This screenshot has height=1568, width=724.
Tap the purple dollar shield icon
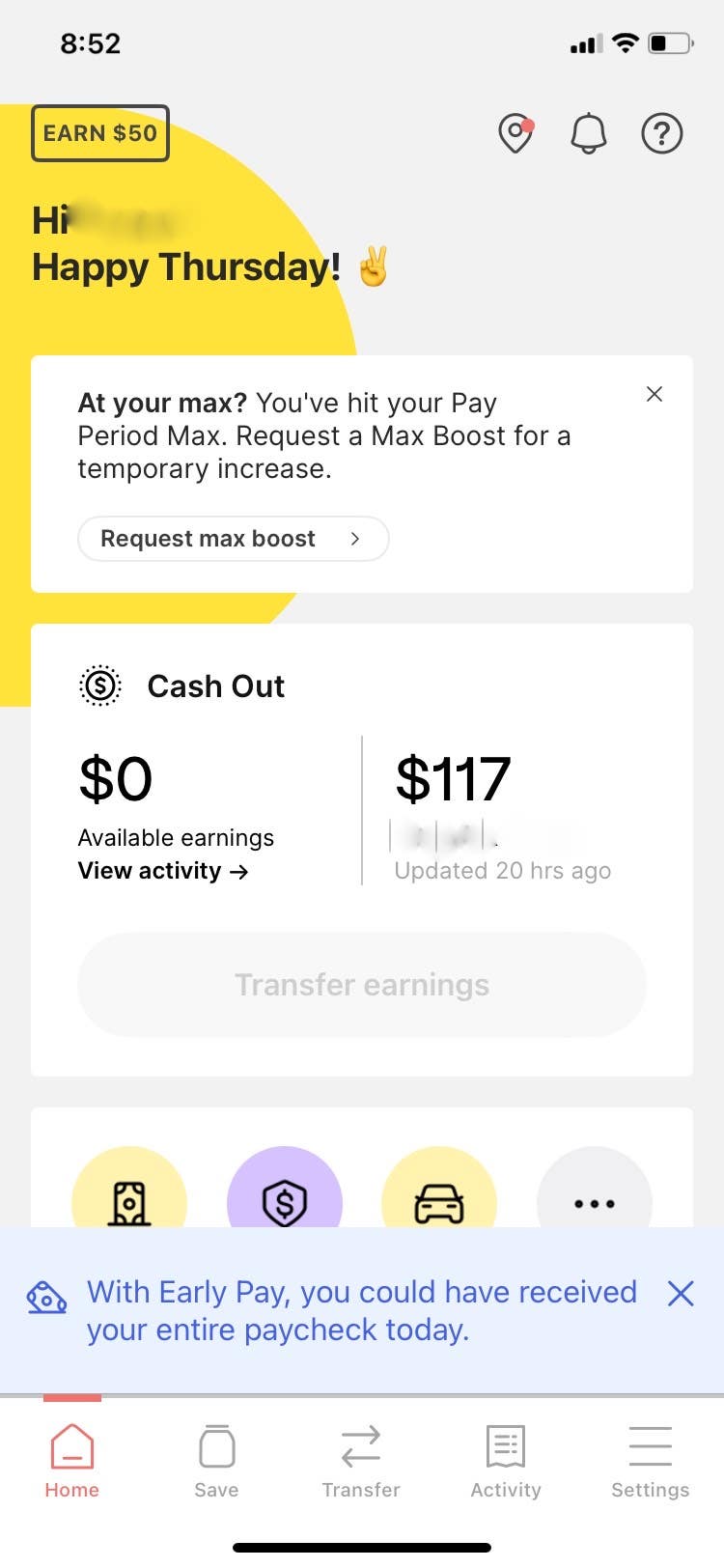285,1199
